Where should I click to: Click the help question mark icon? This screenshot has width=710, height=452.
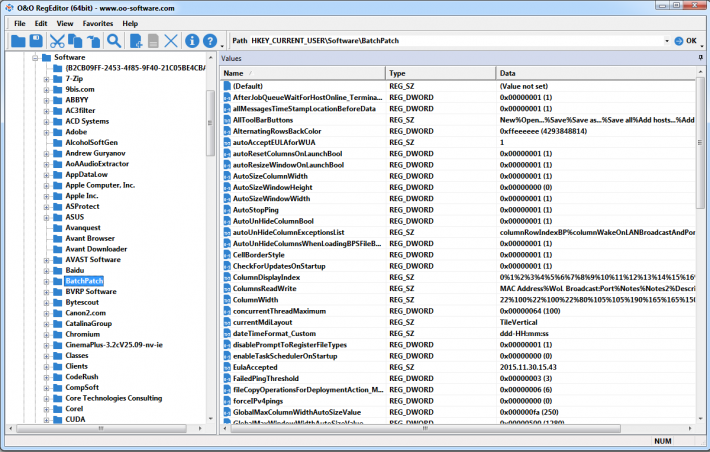(210, 41)
